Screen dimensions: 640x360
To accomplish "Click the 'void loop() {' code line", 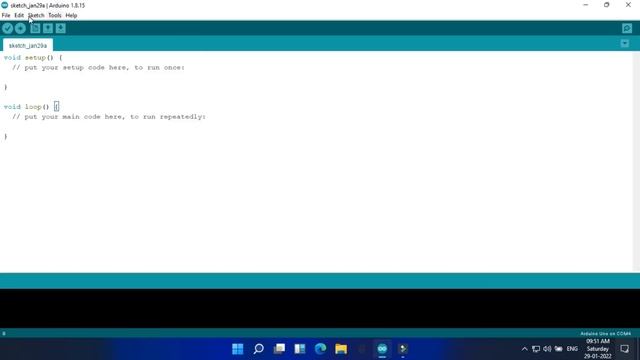I will coord(31,107).
